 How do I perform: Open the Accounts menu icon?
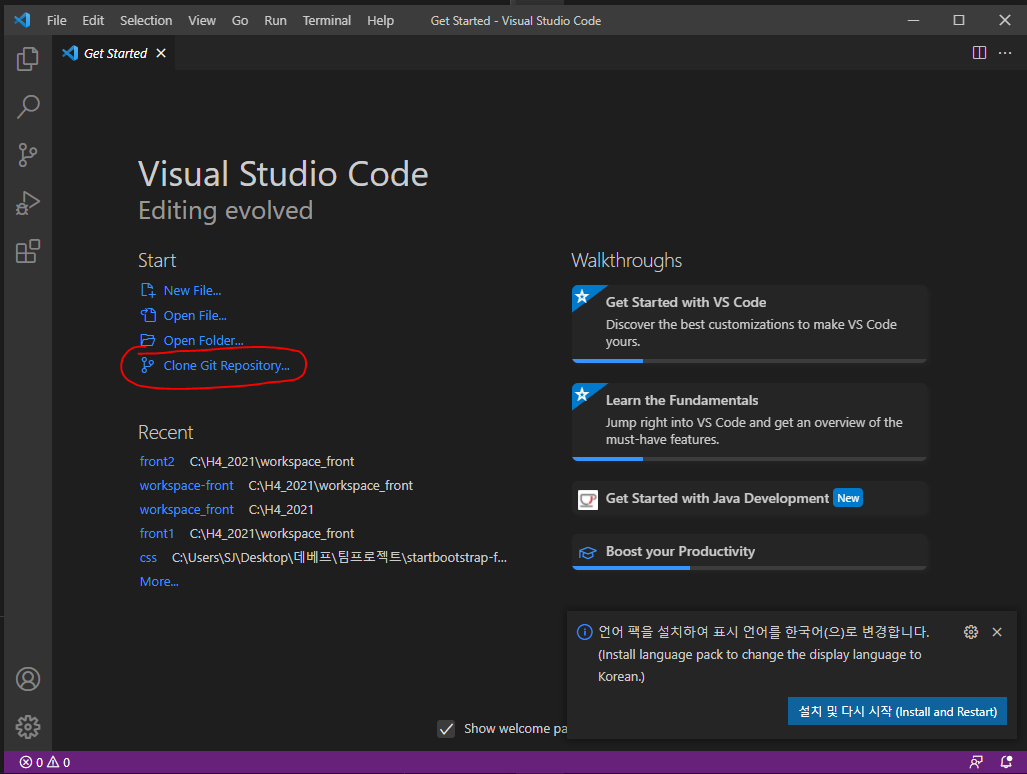click(28, 679)
